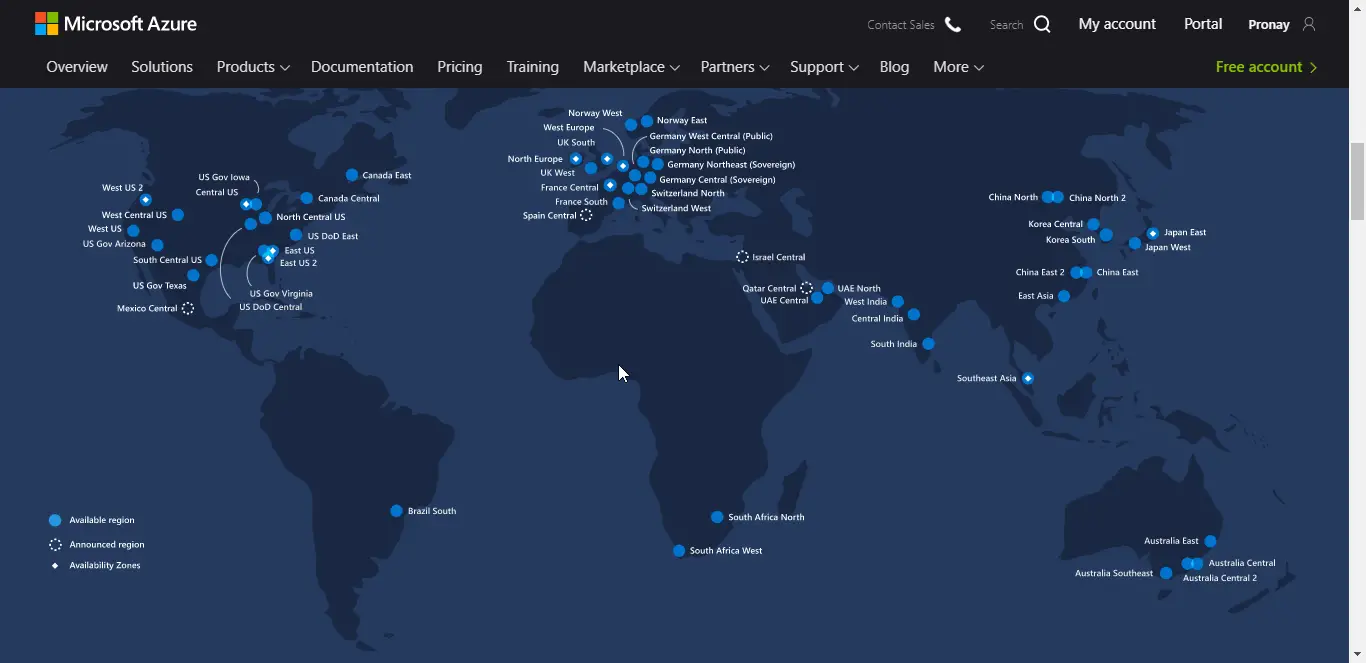The image size is (1366, 663).
Task: Click the "Germany West Central (Public)" label
Action: [x=711, y=136]
